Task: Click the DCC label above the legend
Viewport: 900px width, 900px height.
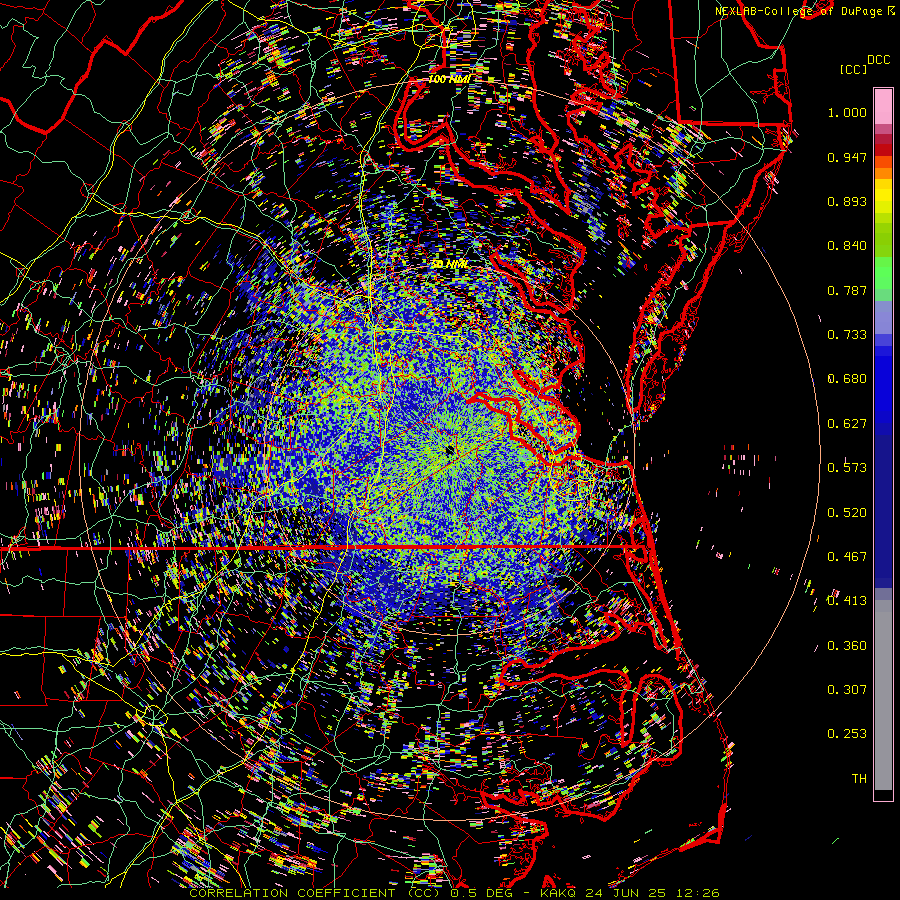Action: [879, 60]
